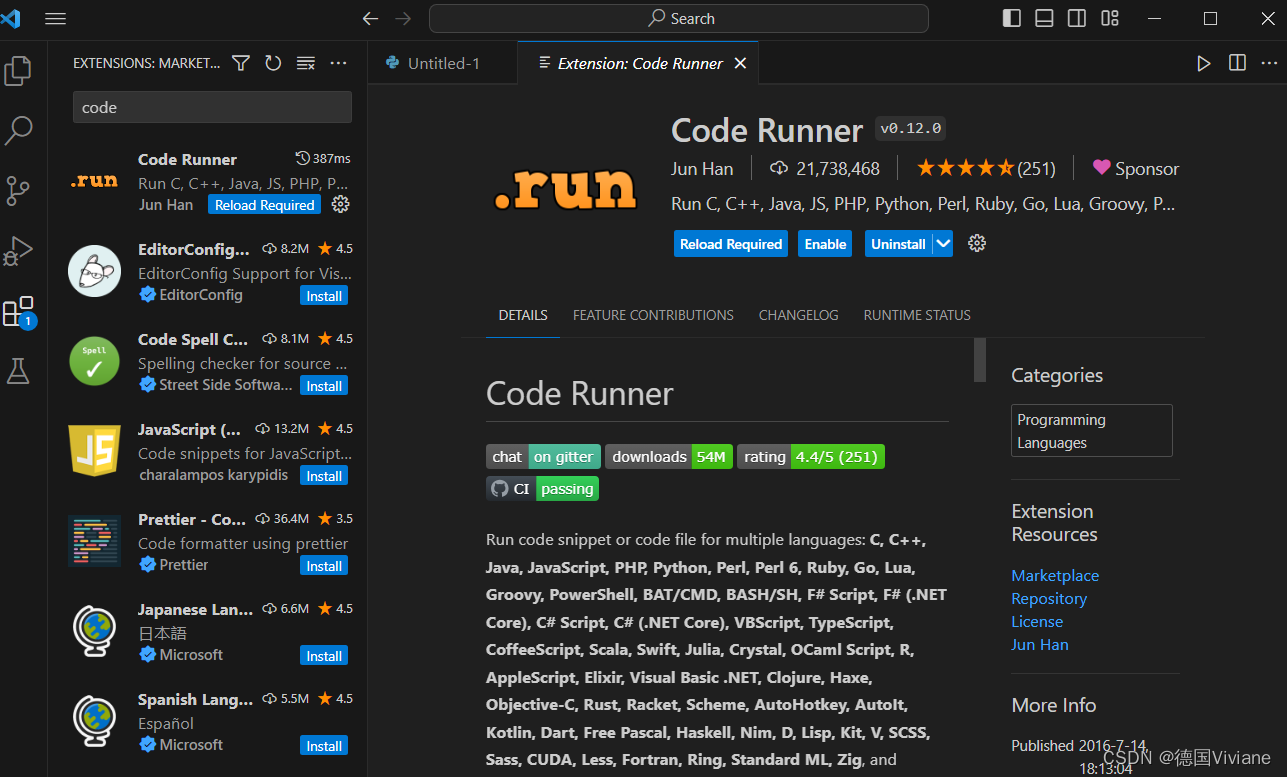The image size is (1287, 777).
Task: Select Code Spell Checker list item
Action: [x=207, y=362]
